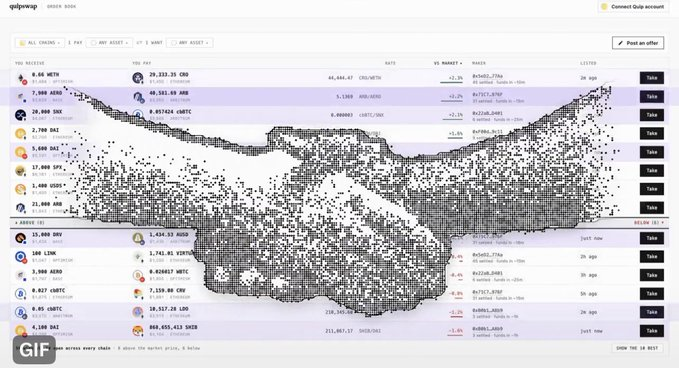Click the SPX token icon beside 17,000 SPX
The image size is (679, 368).
point(20,171)
